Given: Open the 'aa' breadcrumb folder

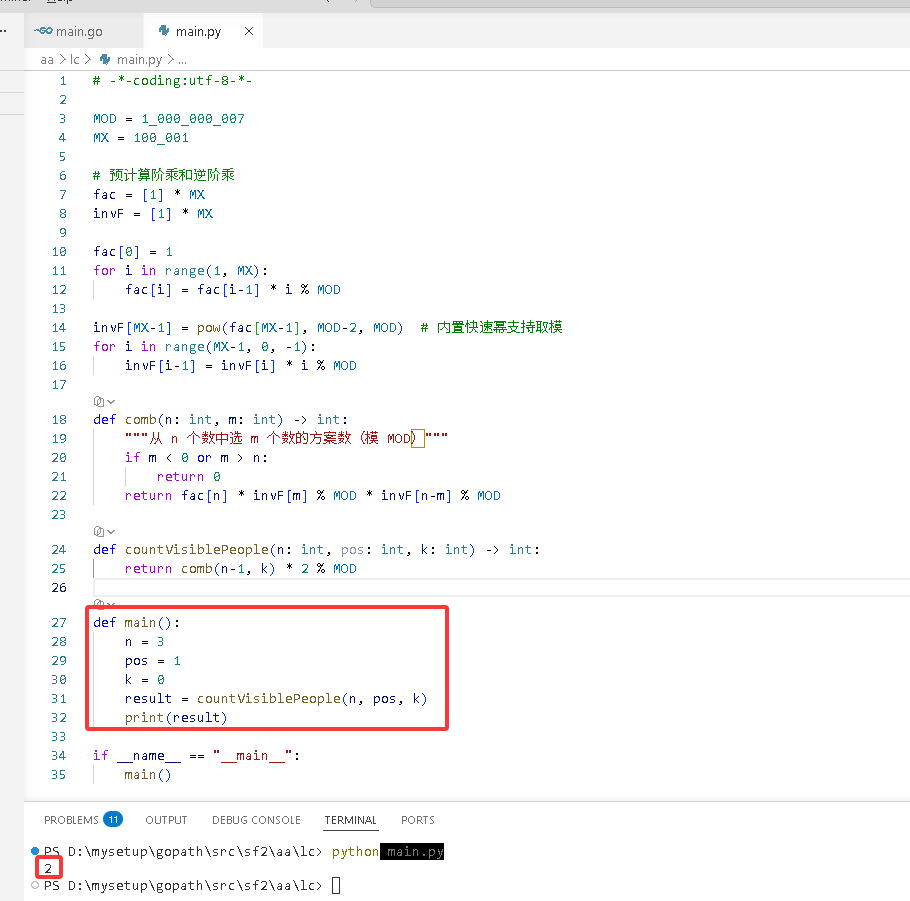Looking at the screenshot, I should [47, 60].
